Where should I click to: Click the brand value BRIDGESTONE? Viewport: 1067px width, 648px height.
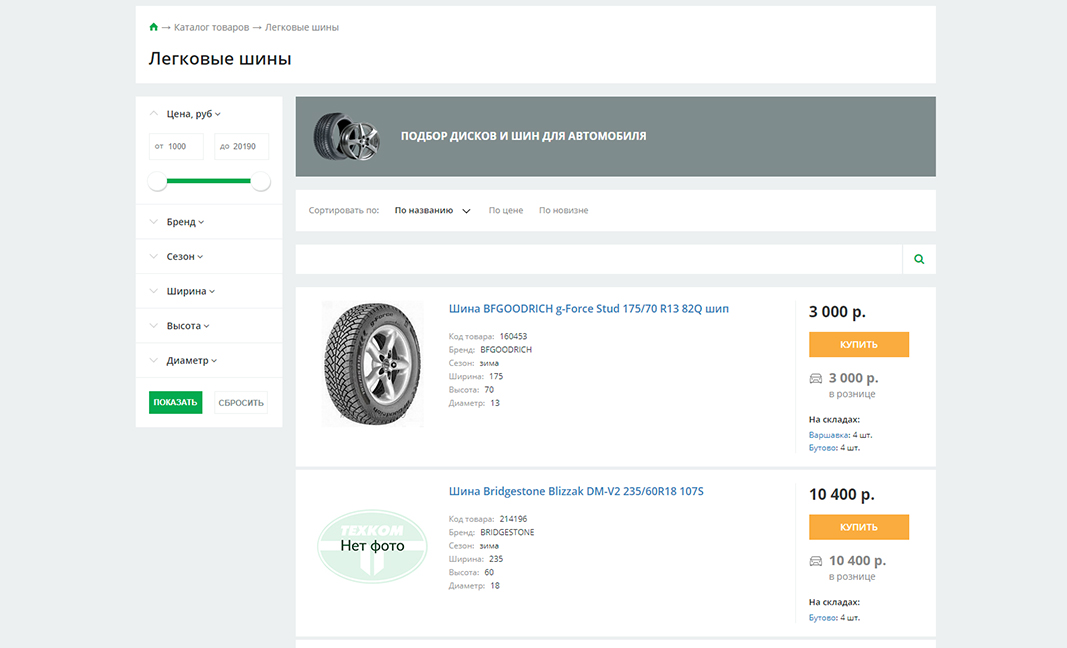(507, 532)
